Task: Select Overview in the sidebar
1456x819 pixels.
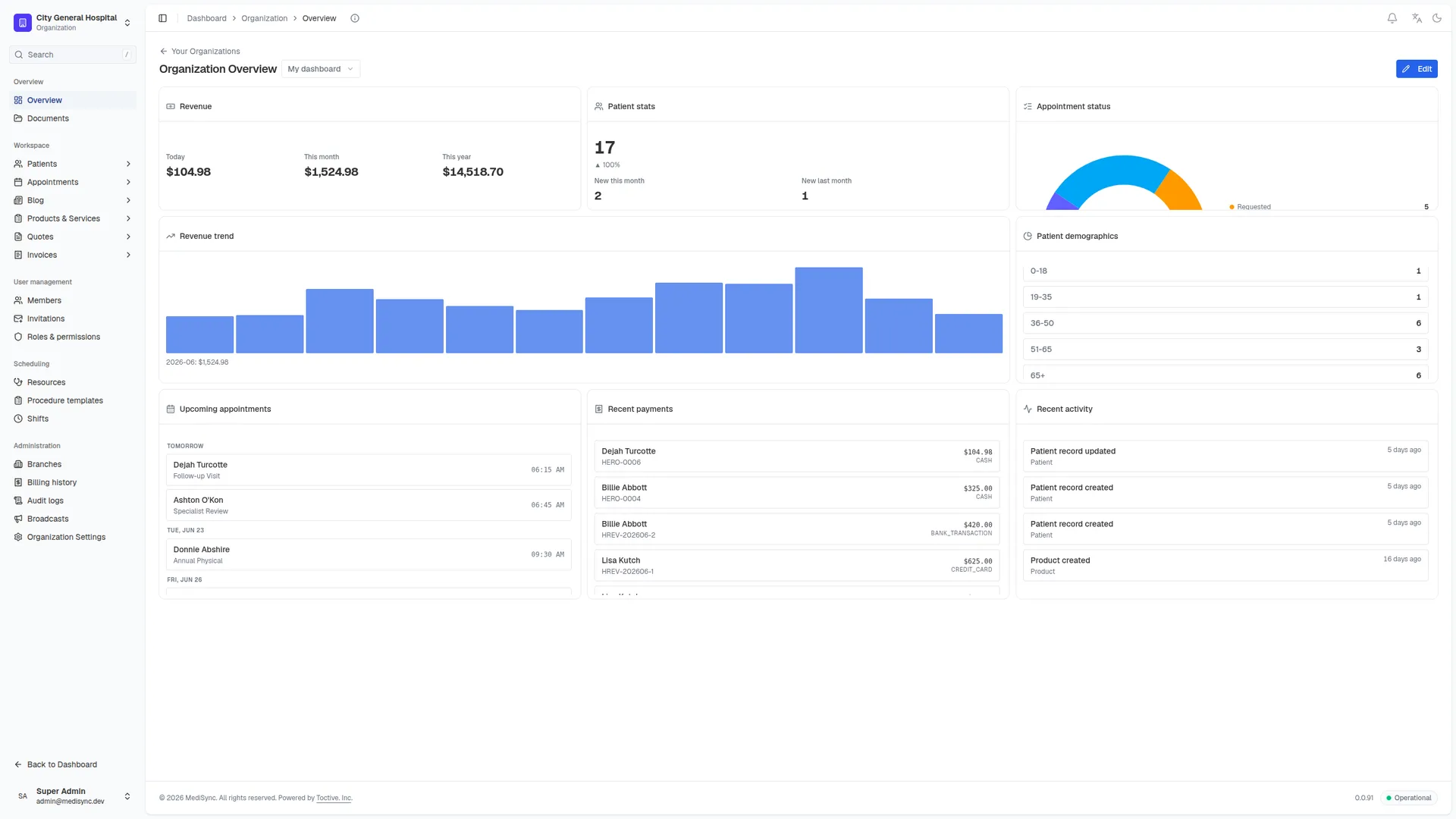Action: 73,100
